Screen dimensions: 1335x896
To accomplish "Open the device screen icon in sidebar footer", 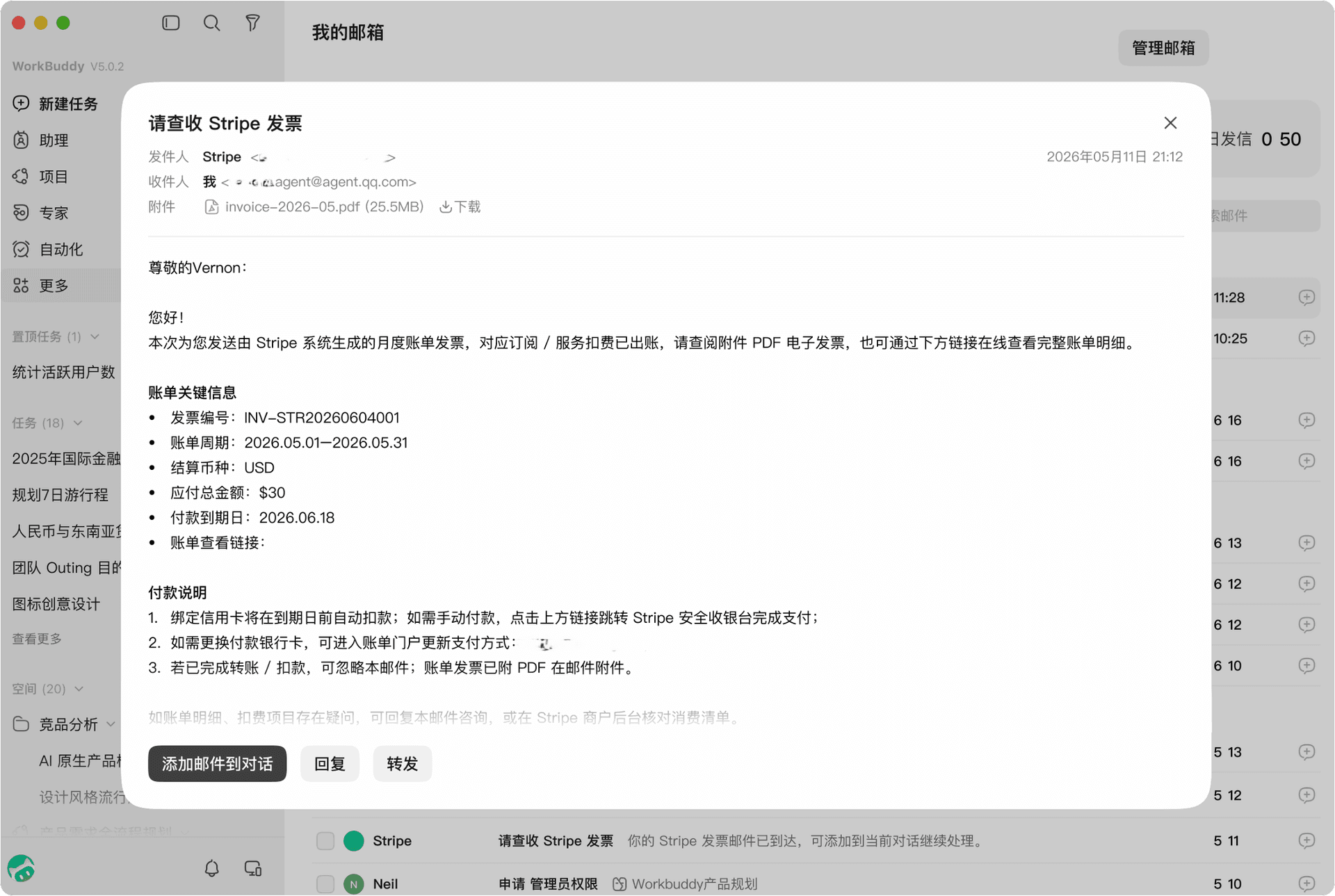I will click(253, 868).
